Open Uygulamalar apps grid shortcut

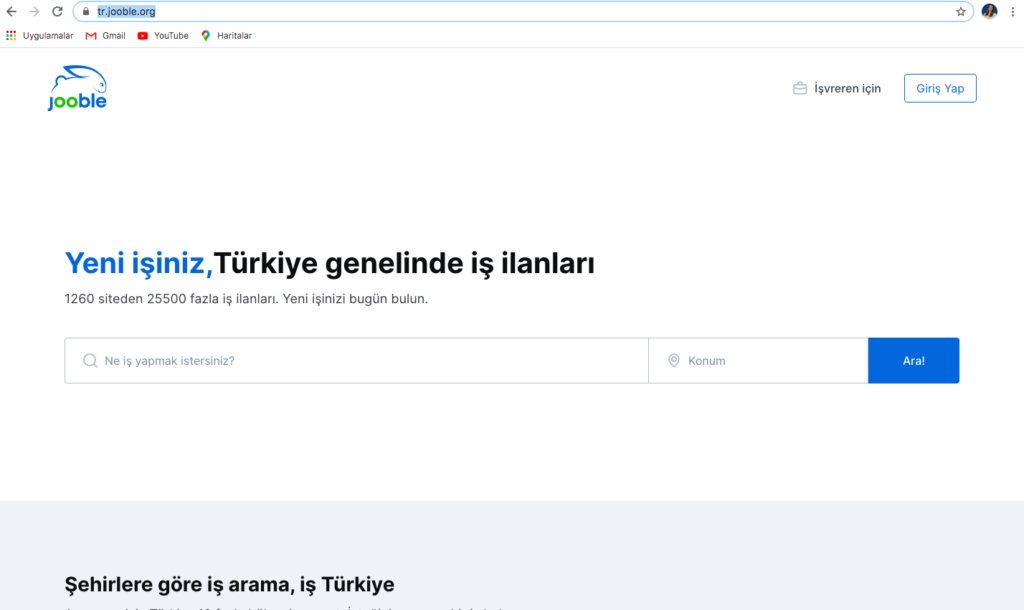40,36
